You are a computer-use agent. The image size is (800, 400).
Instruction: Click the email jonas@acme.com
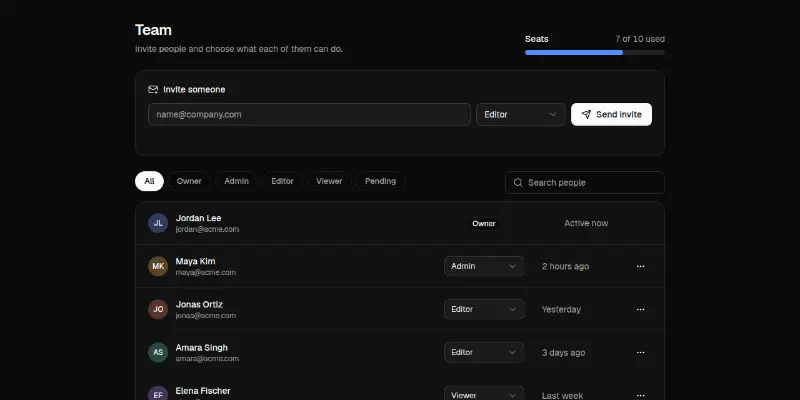(x=206, y=316)
